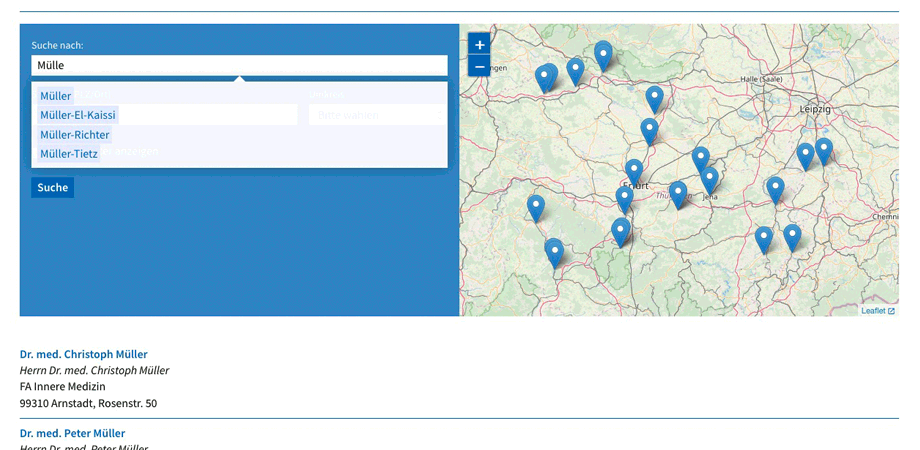Select the marker just below the Erfurt label
The width and height of the screenshot is (920, 450).
(x=625, y=199)
